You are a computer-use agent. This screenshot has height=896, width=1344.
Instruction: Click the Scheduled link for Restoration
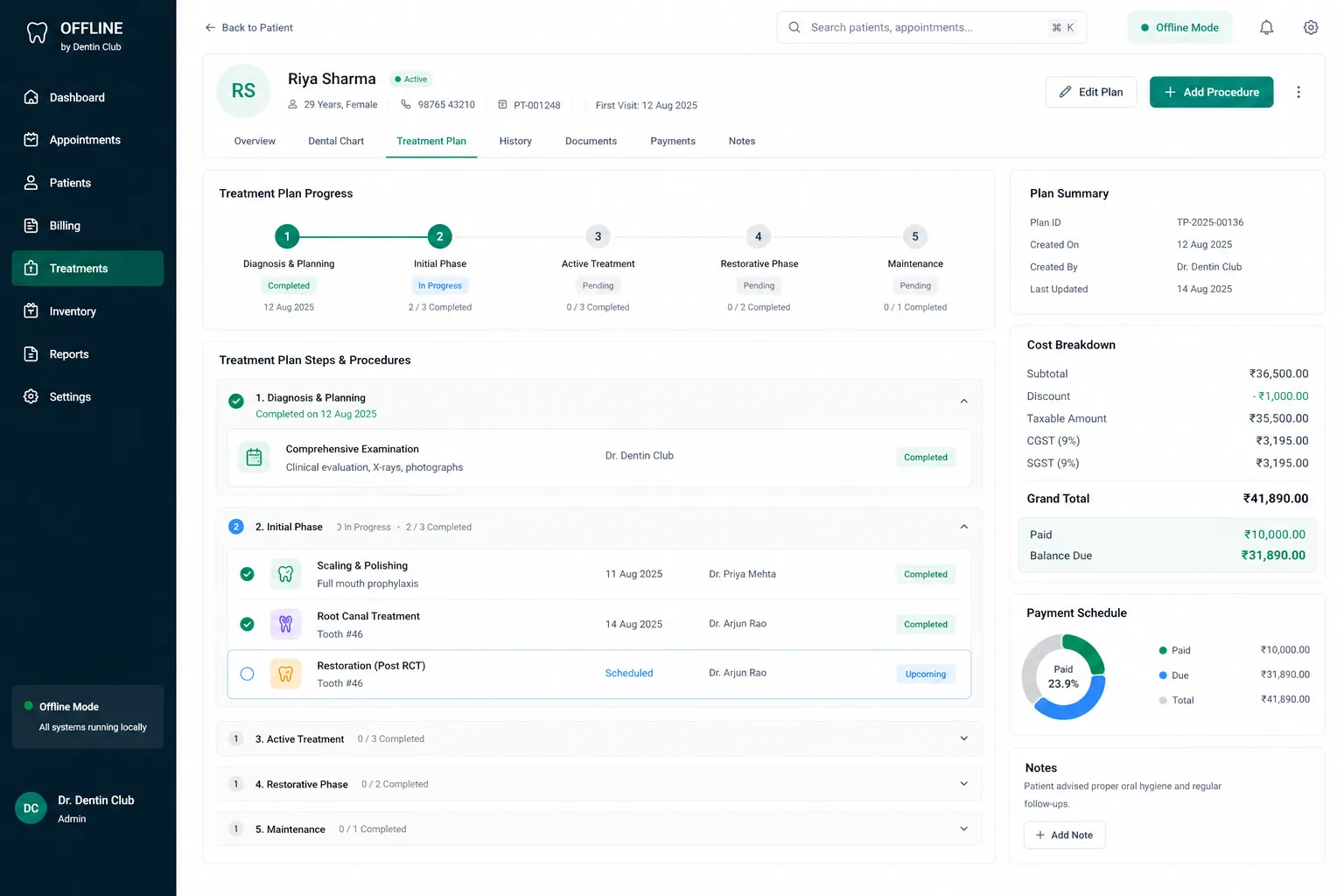tap(629, 674)
